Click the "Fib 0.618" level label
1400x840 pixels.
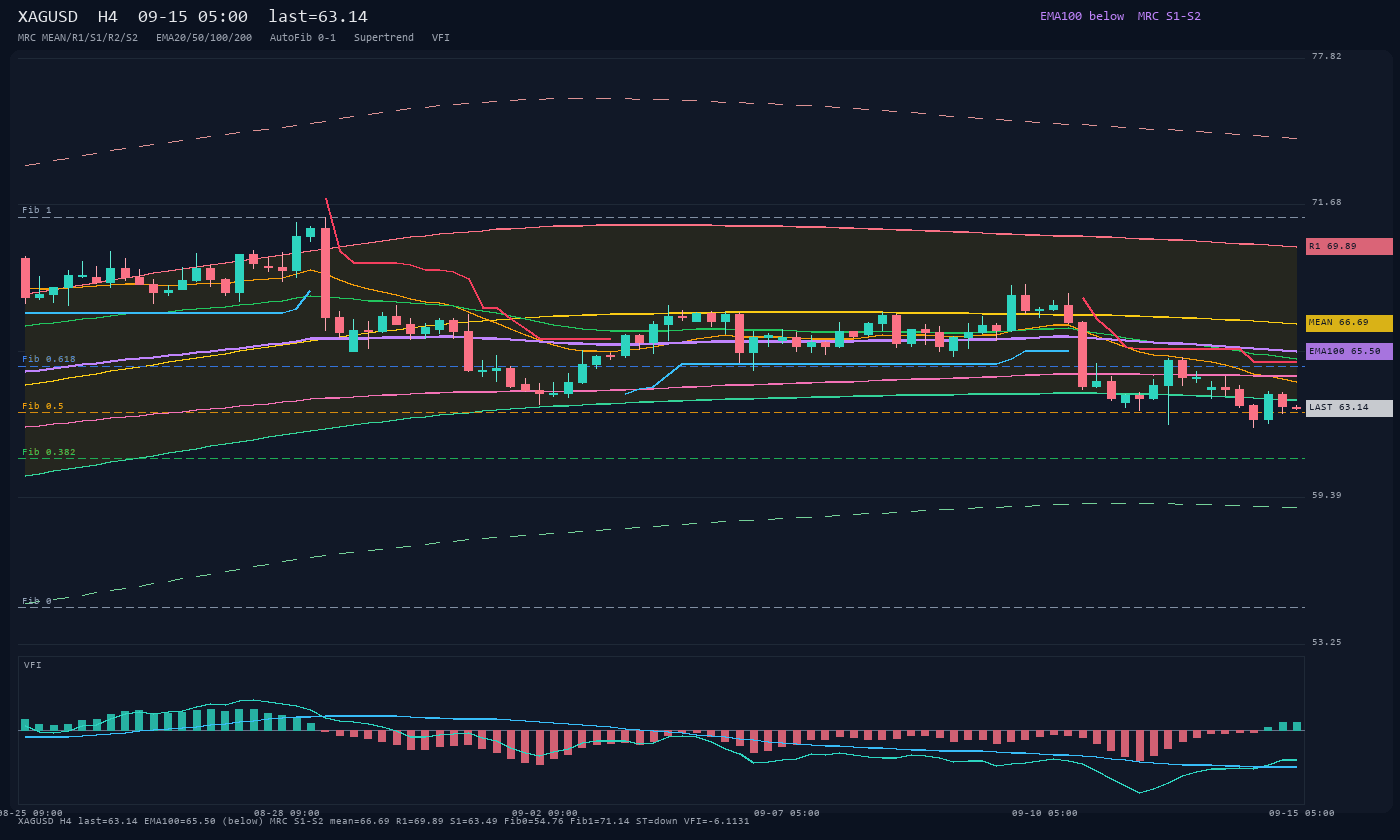click(49, 359)
